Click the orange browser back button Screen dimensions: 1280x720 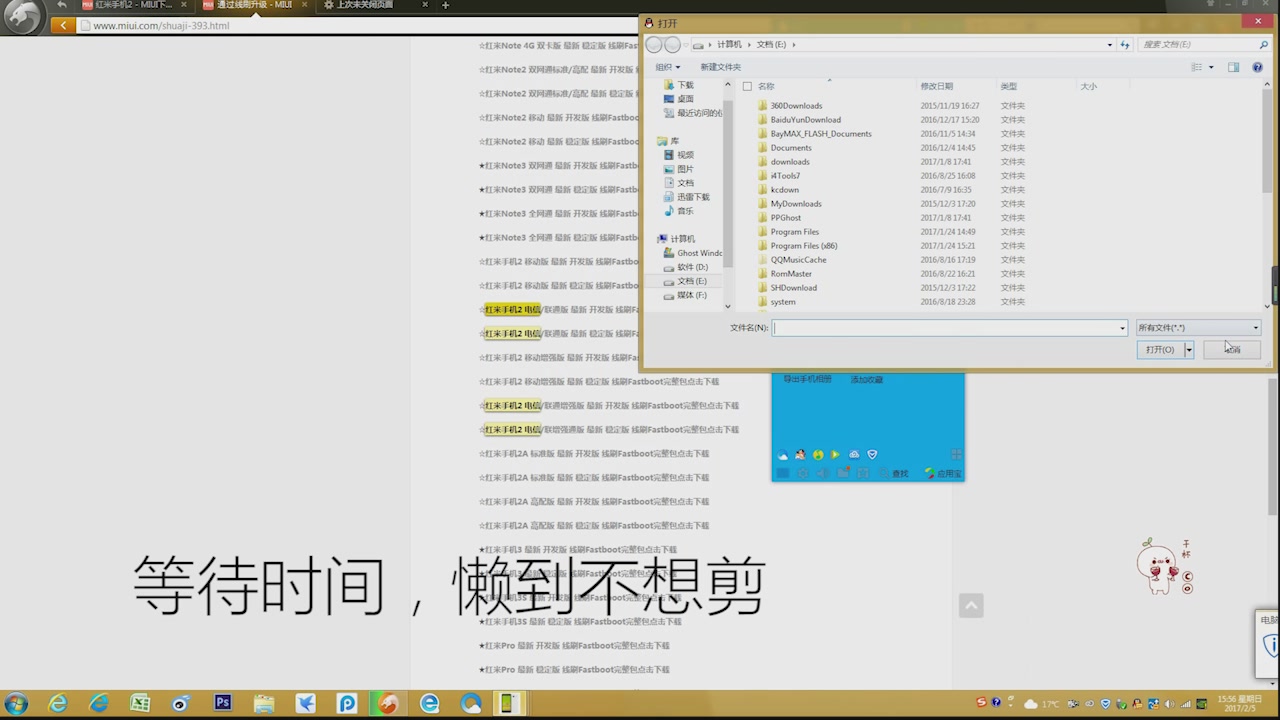click(x=63, y=25)
